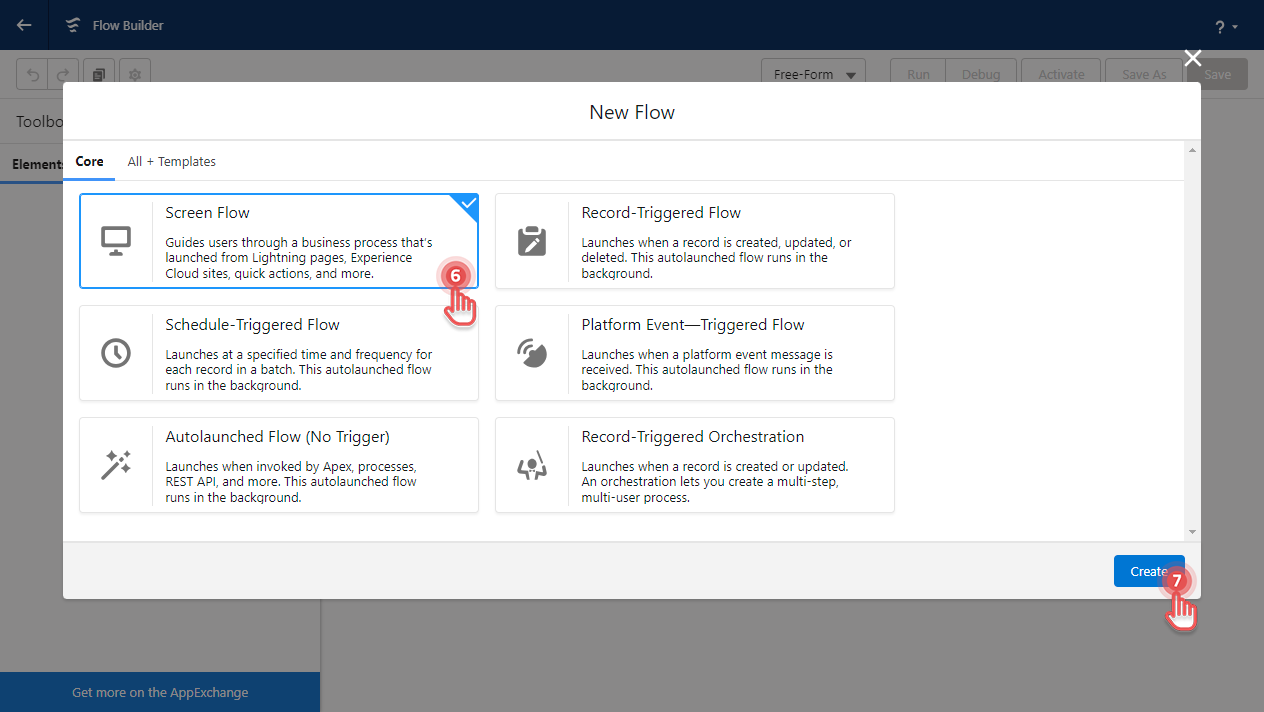The image size is (1264, 712).
Task: Open the Free-Form layout dropdown
Action: pyautogui.click(x=812, y=73)
